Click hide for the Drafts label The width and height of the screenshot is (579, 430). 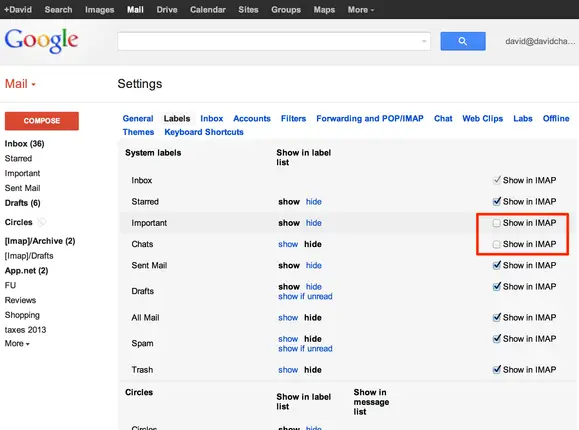point(314,287)
